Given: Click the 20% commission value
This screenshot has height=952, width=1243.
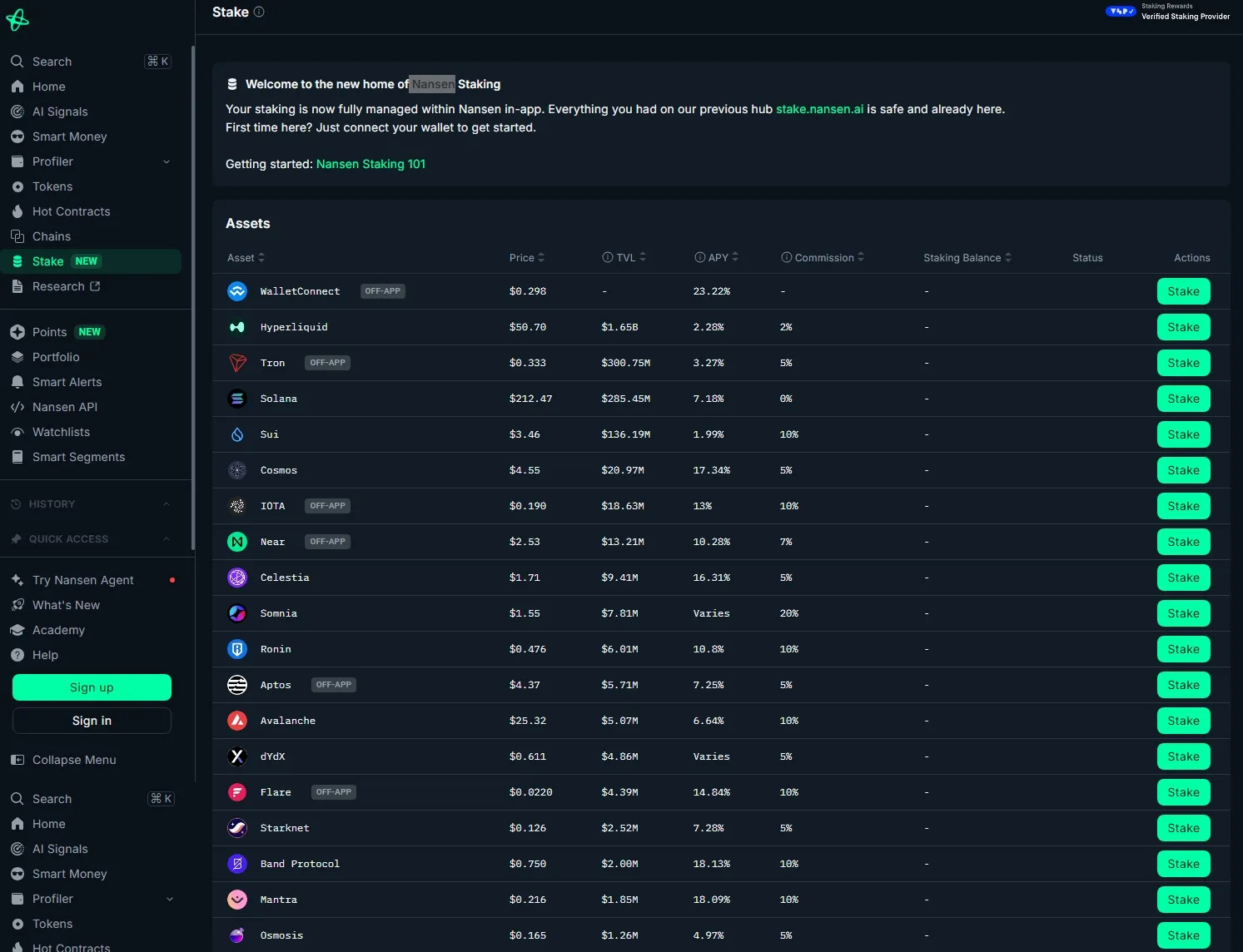Looking at the screenshot, I should (789, 613).
